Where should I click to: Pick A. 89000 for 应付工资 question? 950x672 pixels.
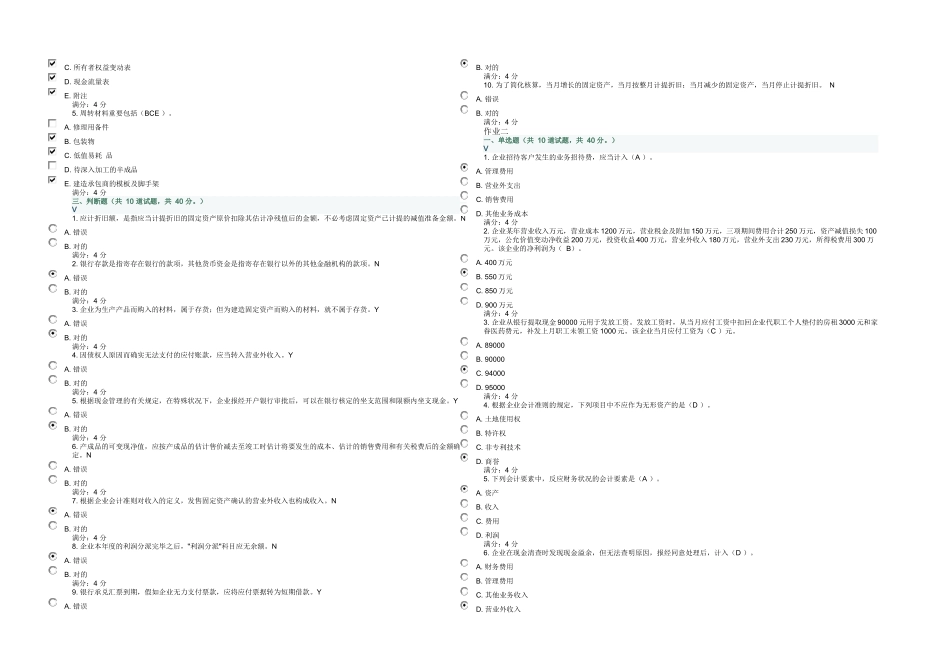tap(464, 342)
